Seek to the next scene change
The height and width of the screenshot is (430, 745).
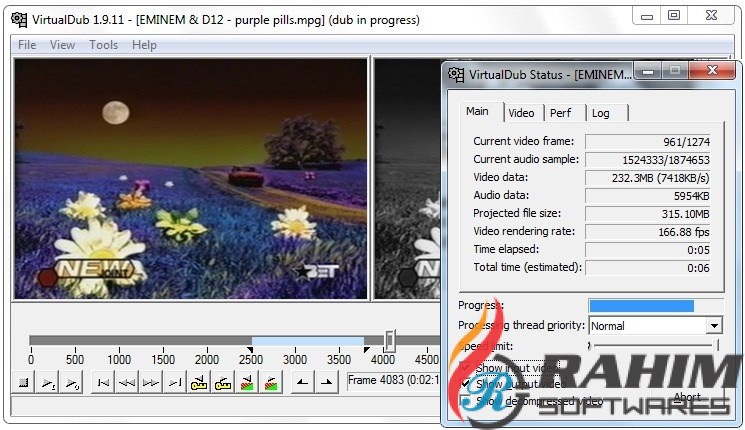tap(271, 382)
